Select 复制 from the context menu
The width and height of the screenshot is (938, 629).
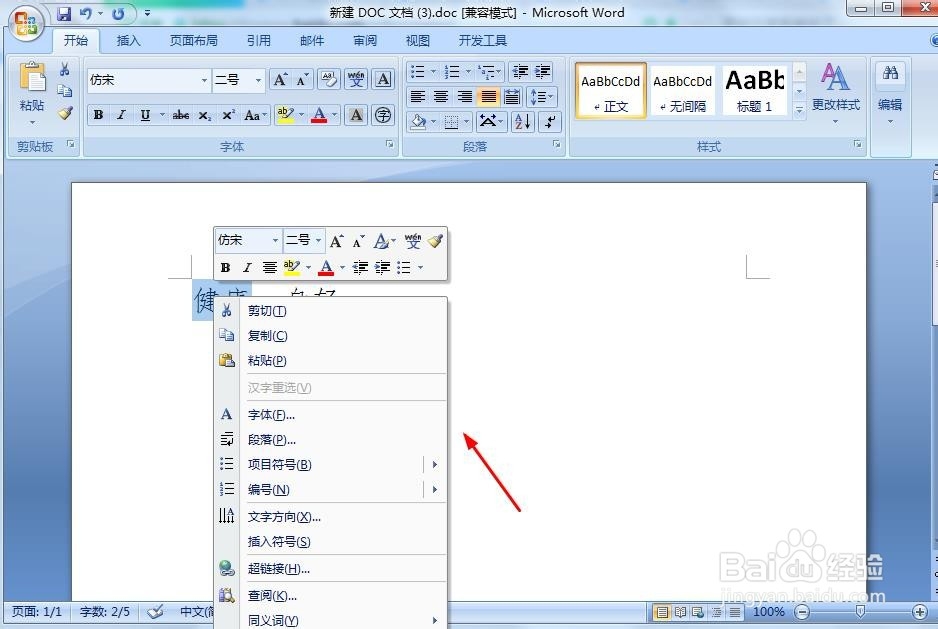click(x=266, y=335)
